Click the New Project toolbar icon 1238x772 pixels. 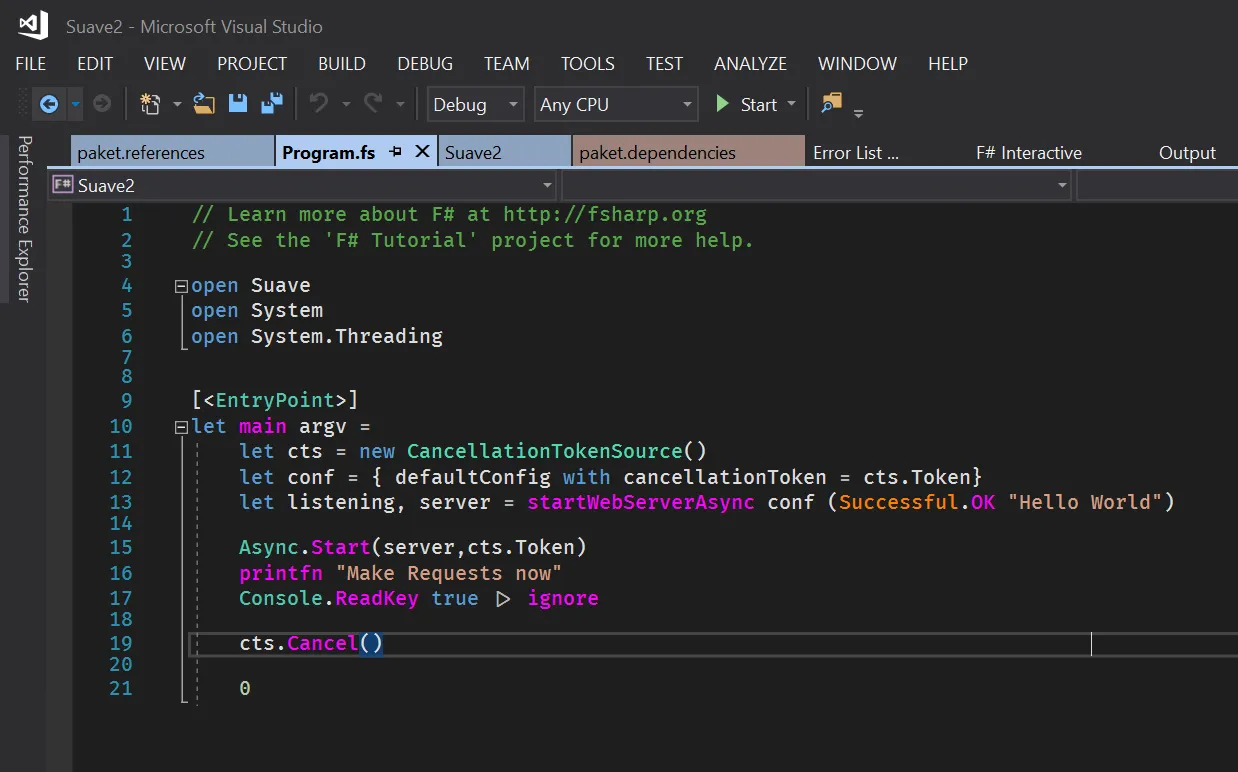tap(151, 104)
